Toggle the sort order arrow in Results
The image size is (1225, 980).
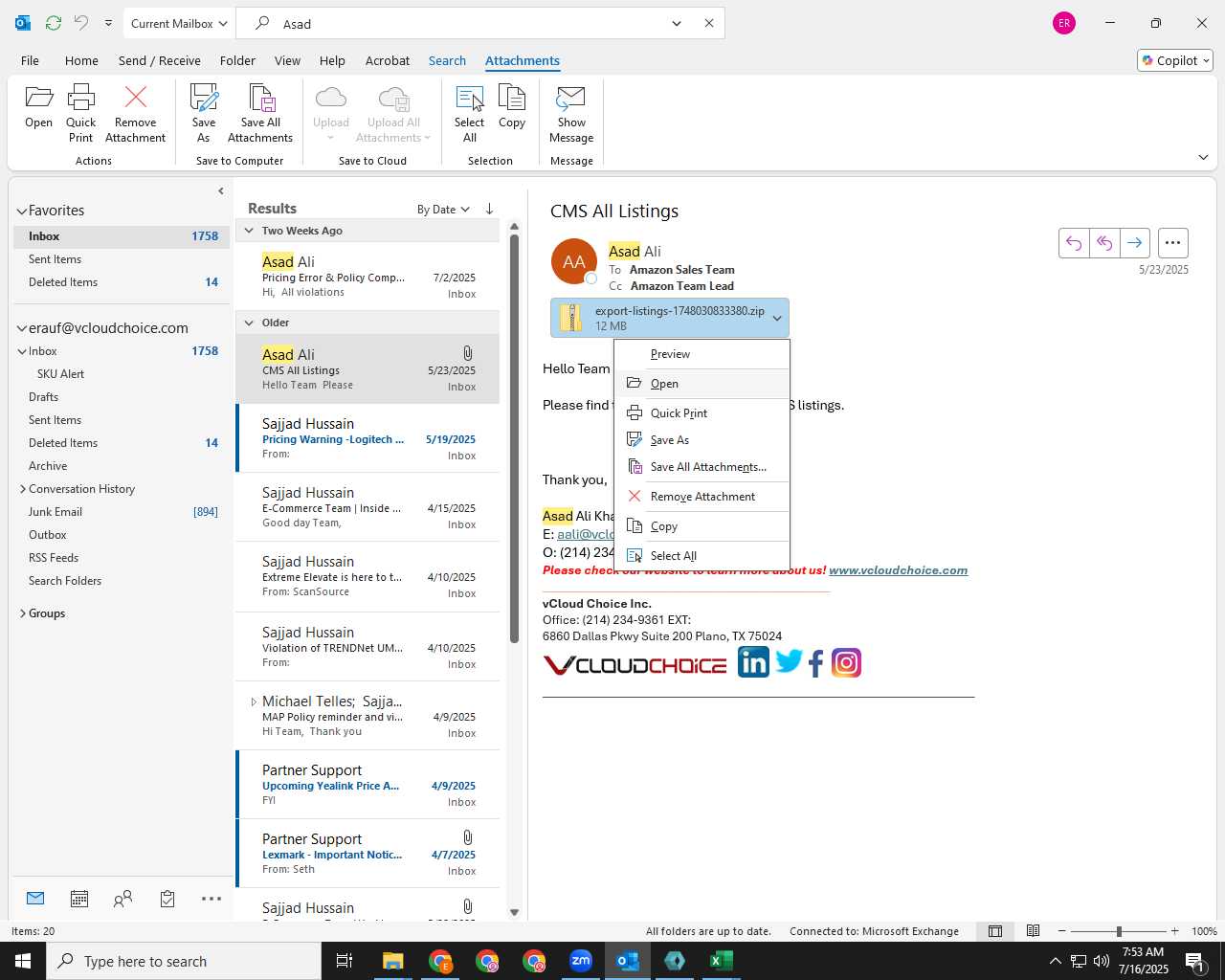coord(489,209)
